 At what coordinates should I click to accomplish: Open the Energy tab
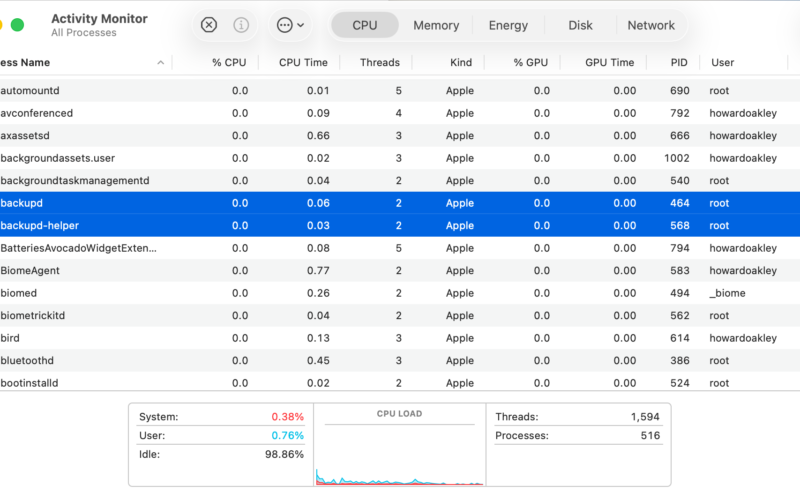(x=508, y=25)
